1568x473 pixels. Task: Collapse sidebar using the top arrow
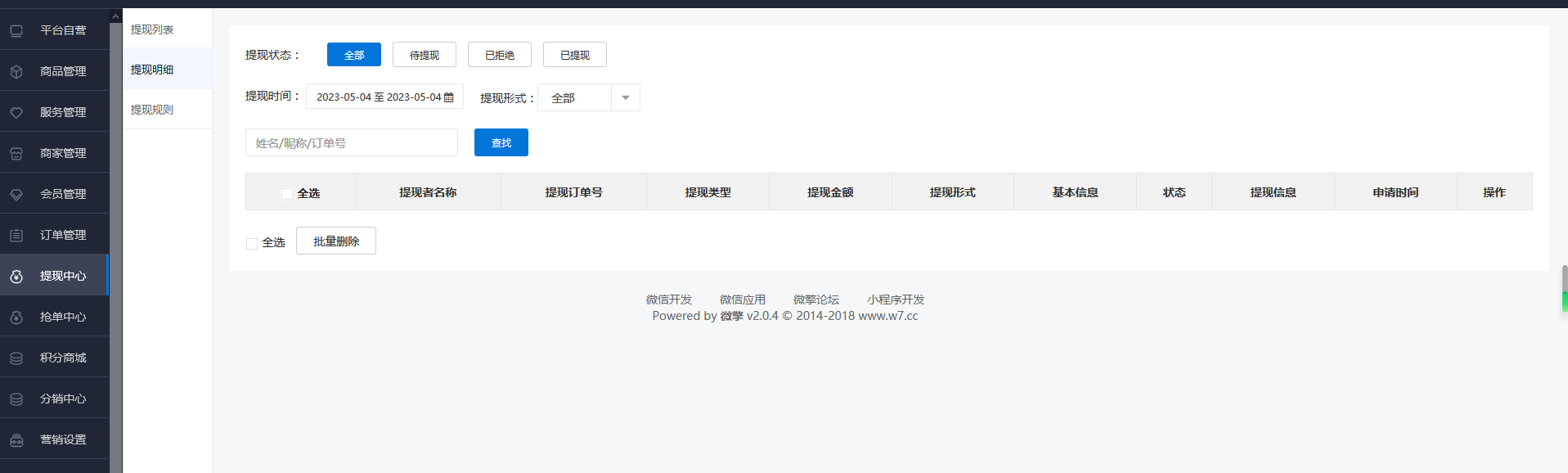point(115,16)
